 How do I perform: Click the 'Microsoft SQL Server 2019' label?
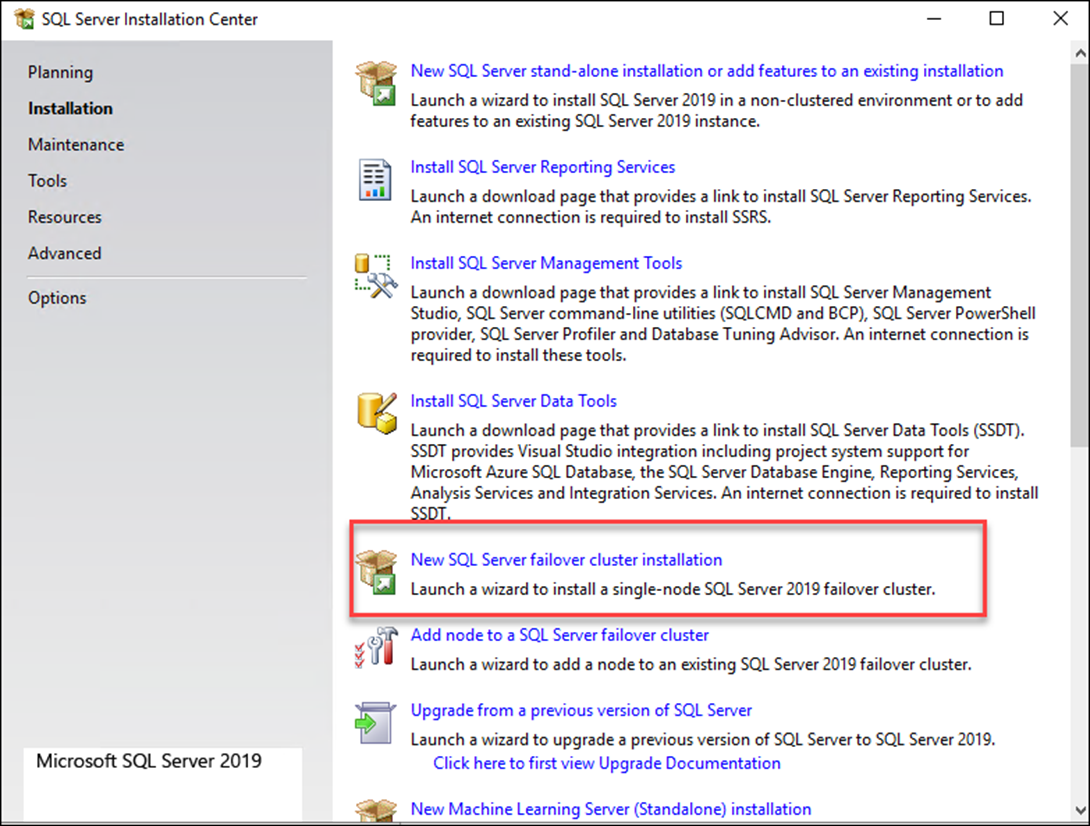point(149,761)
